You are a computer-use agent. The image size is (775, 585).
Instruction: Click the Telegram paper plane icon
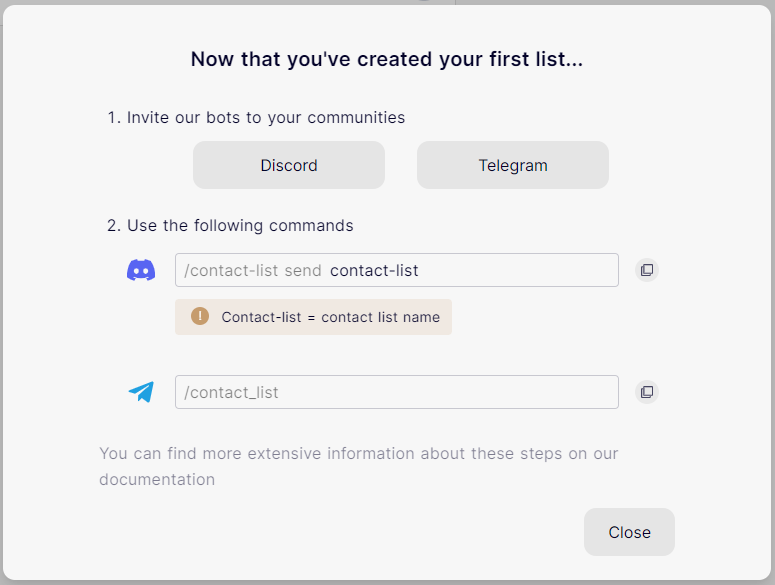point(141,392)
